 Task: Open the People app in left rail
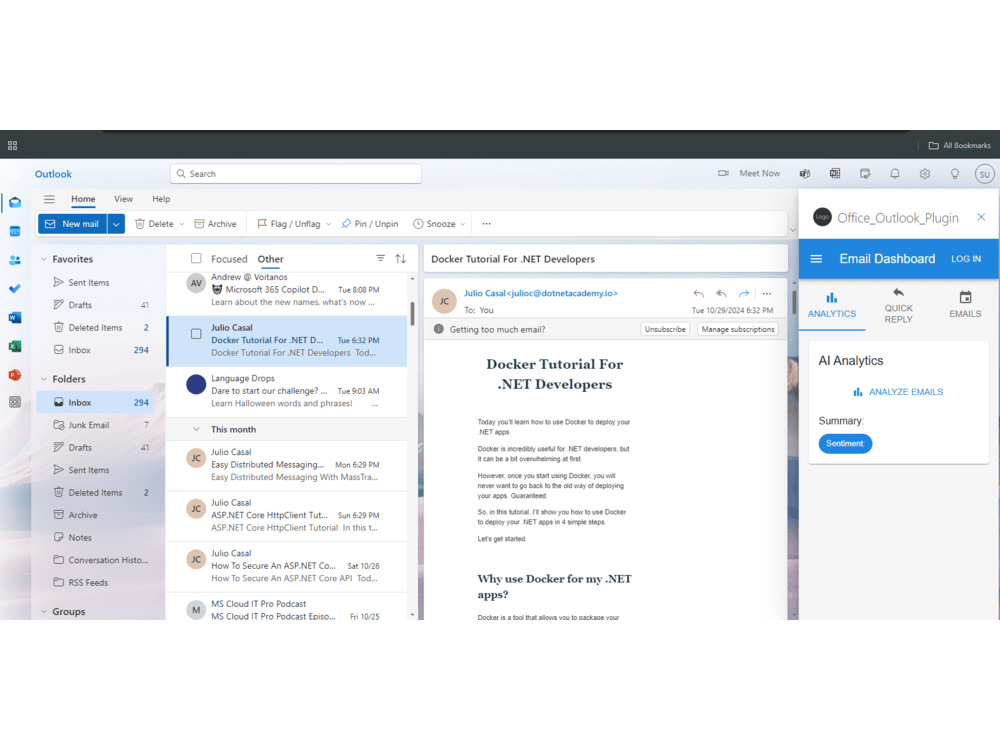pyautogui.click(x=15, y=260)
